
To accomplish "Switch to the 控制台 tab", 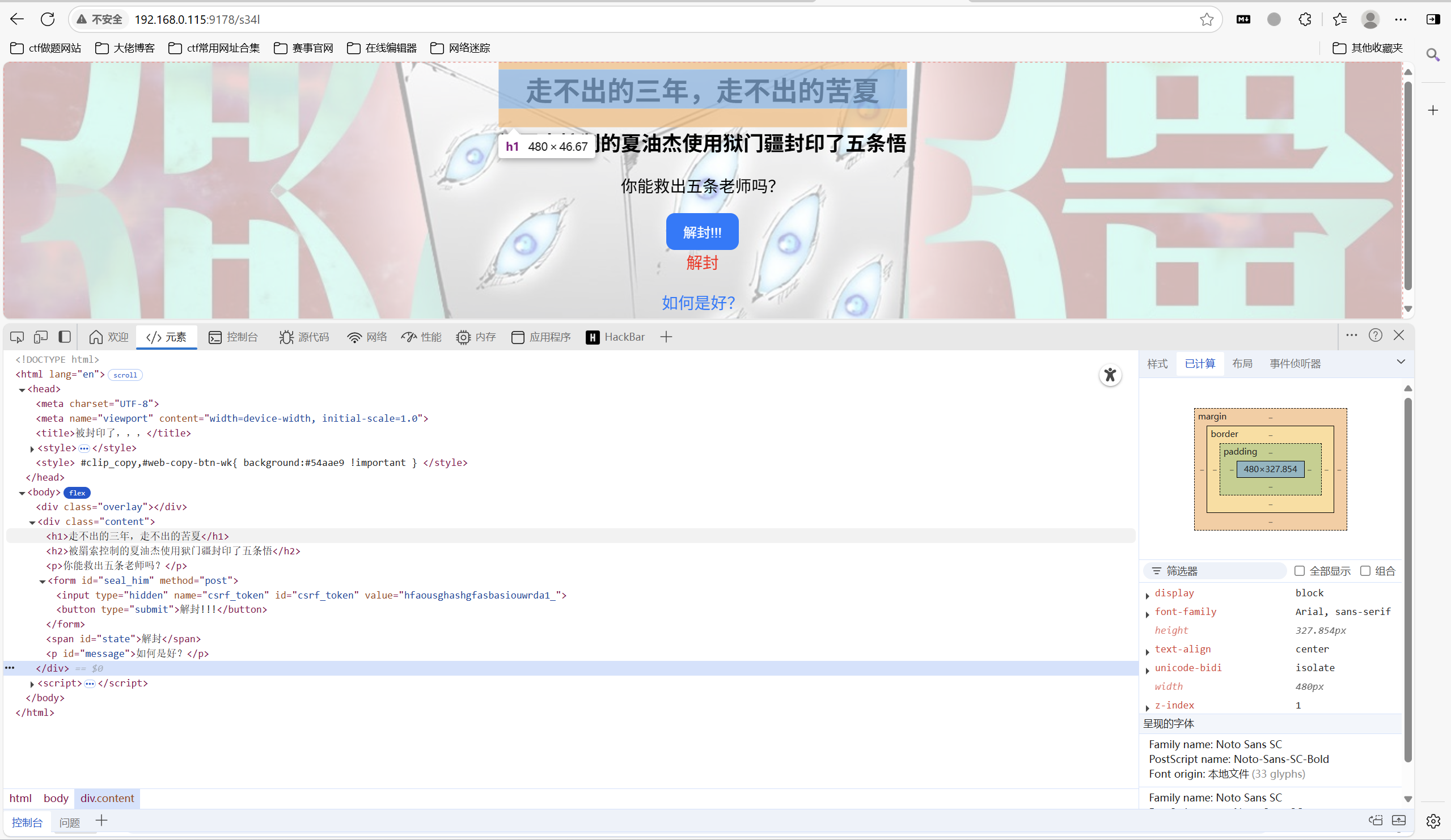I will 233,337.
